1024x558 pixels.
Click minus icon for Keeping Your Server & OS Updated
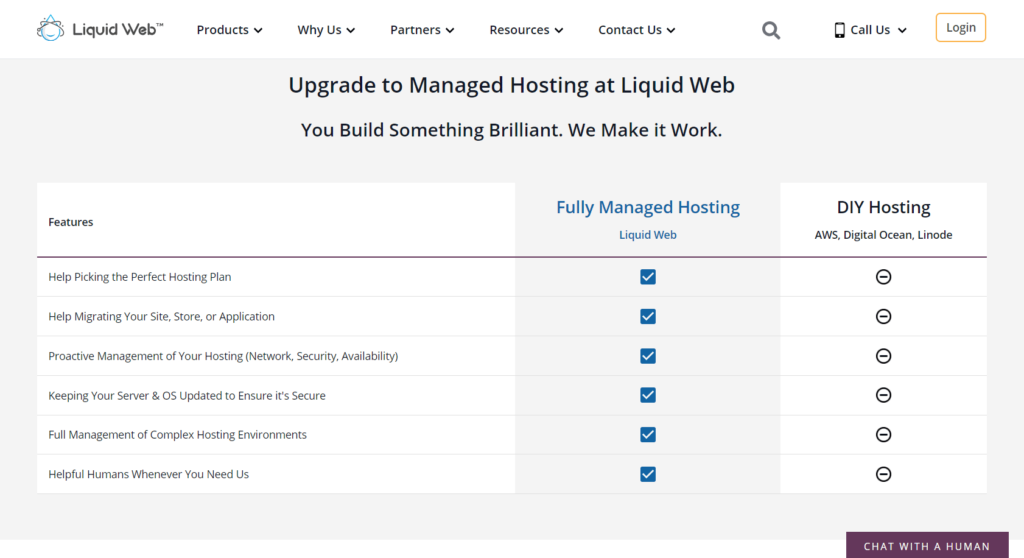[x=883, y=395]
